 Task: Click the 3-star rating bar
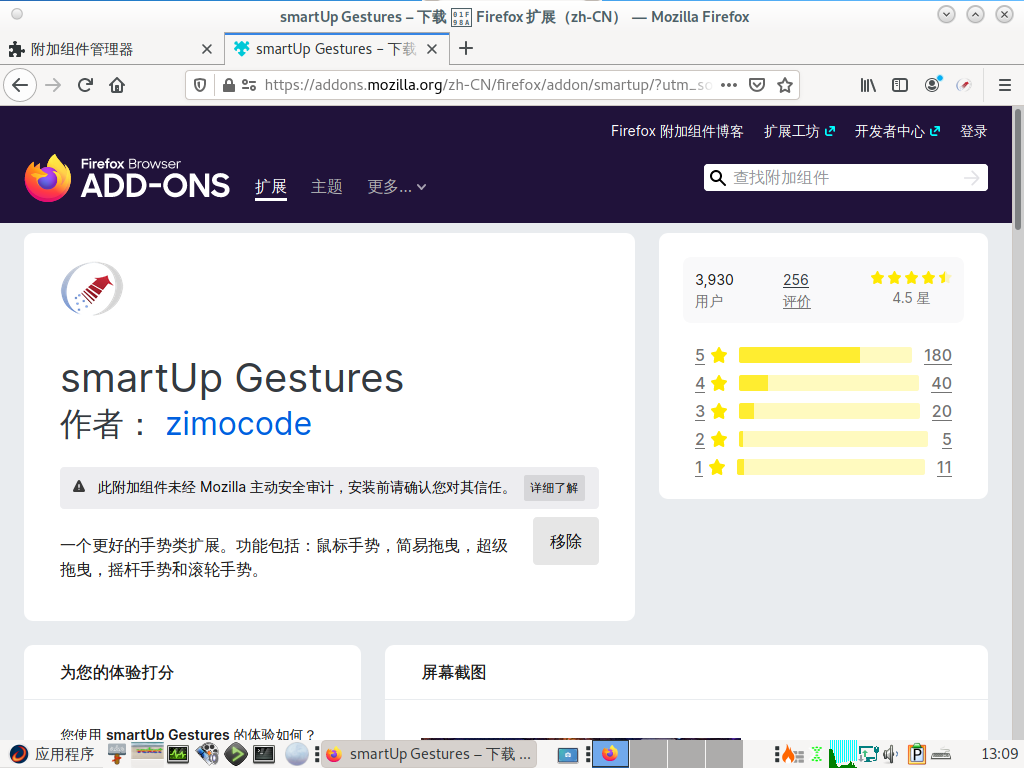point(829,411)
